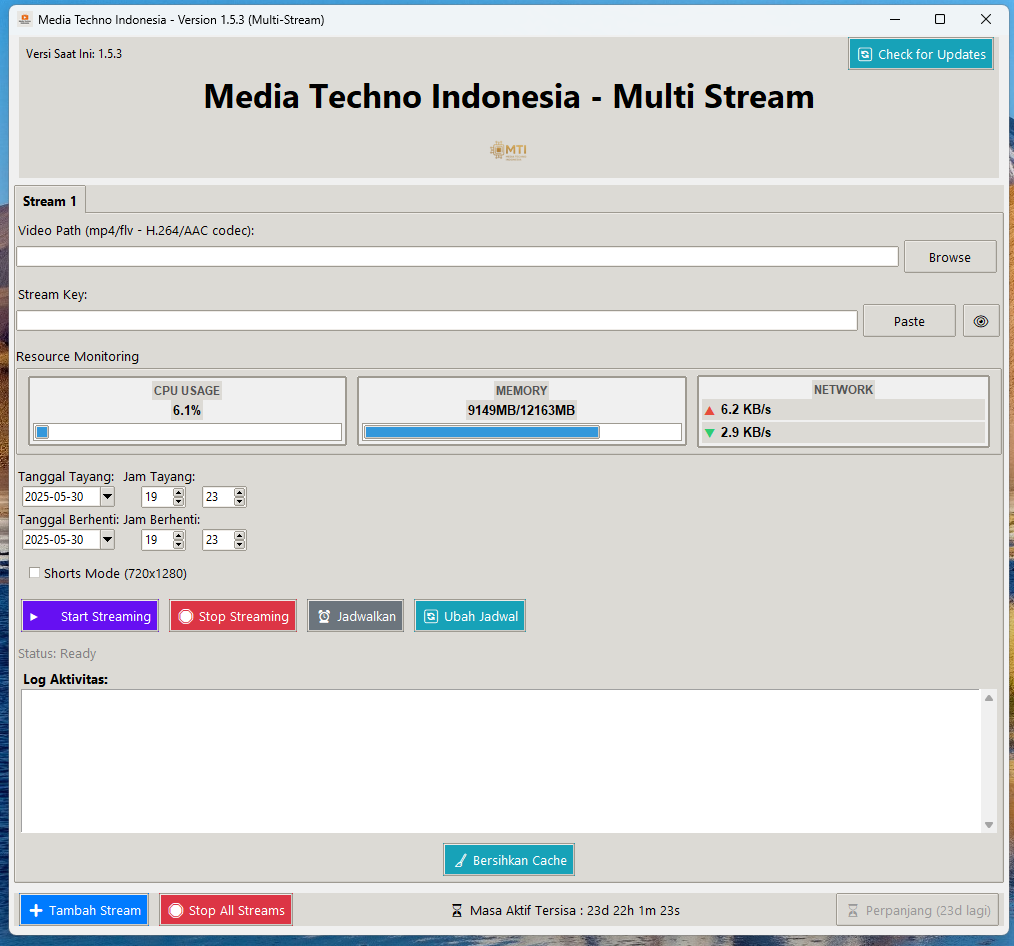The width and height of the screenshot is (1014, 946).
Task: Clear cache with Bersihkan Cache button
Action: click(509, 860)
